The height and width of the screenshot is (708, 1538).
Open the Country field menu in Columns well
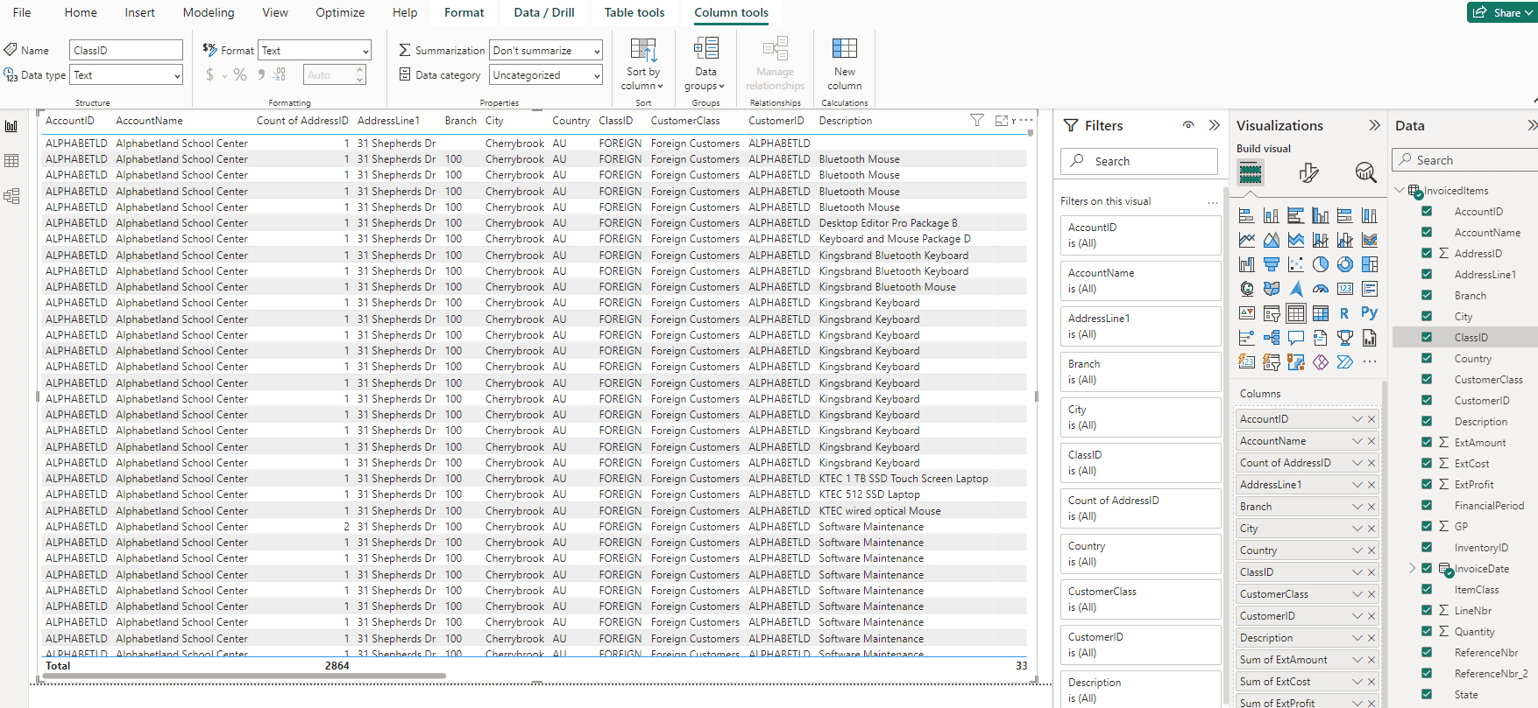coord(1357,550)
